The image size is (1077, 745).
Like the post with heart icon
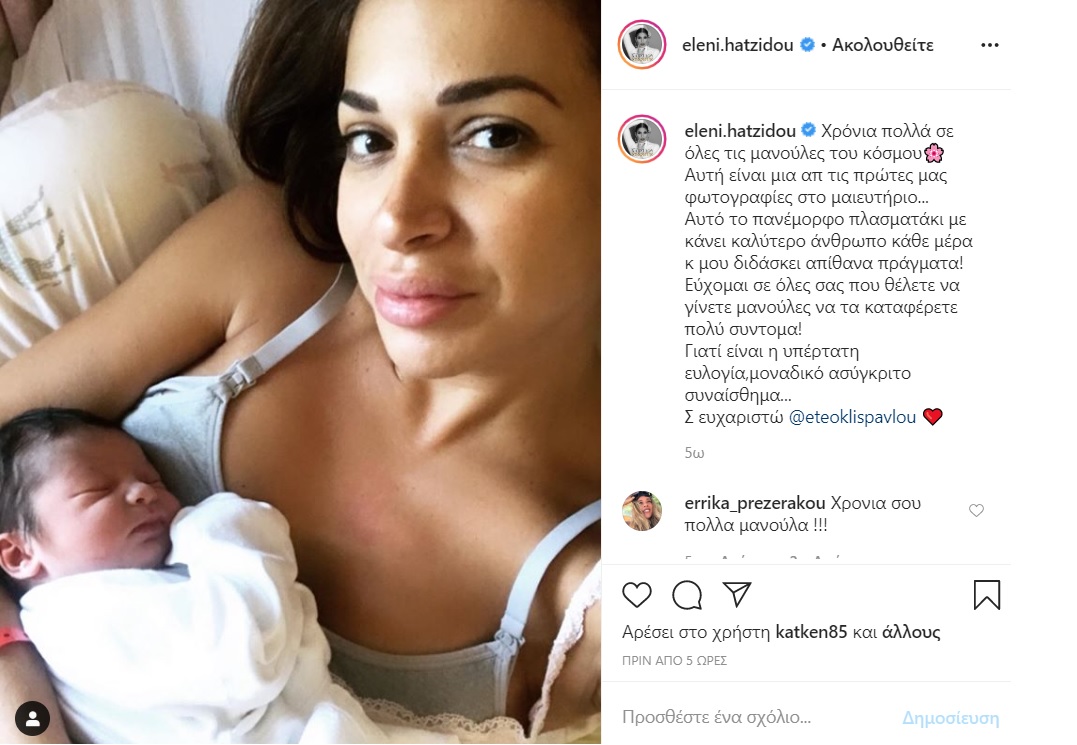click(x=636, y=595)
